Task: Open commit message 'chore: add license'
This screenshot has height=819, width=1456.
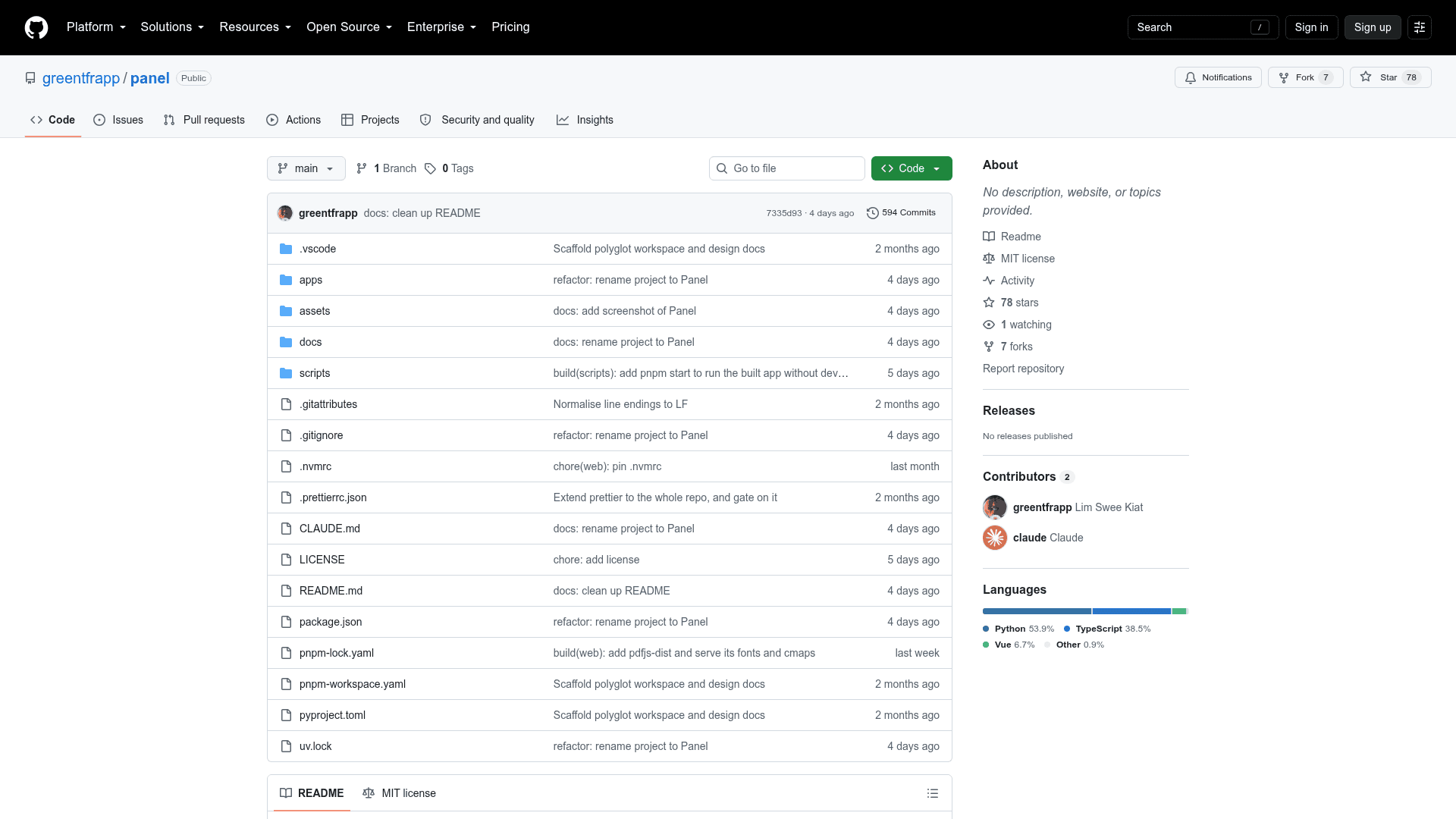Action: coord(596,560)
